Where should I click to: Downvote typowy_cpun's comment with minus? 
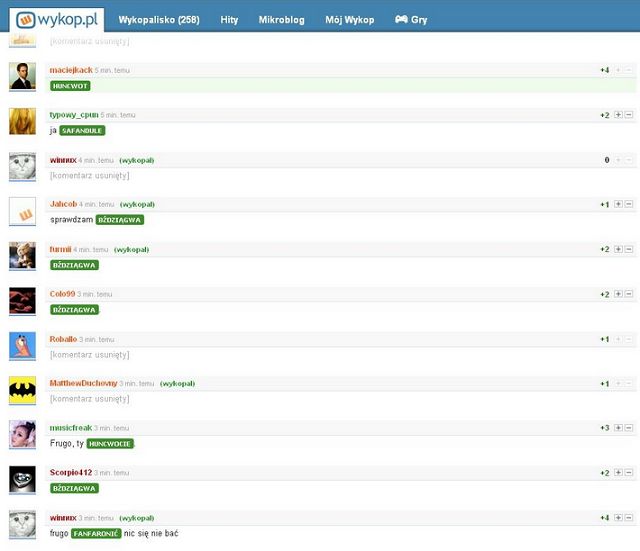coord(629,115)
